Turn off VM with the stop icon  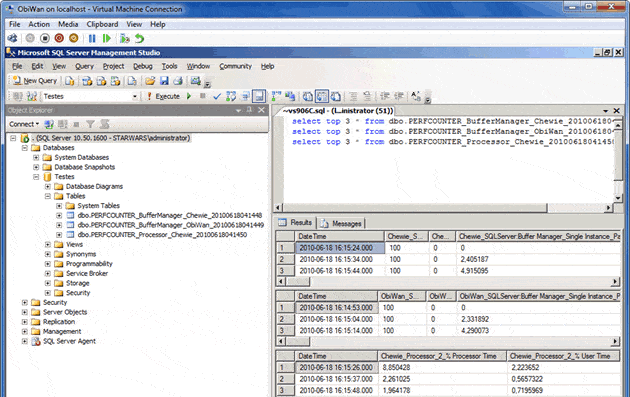point(45,38)
